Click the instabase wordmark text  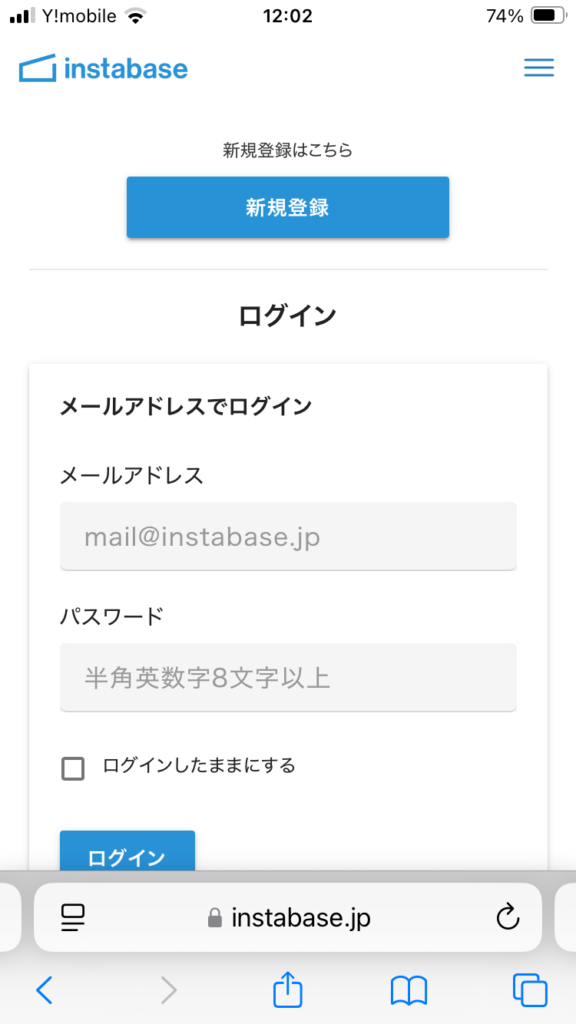pyautogui.click(x=126, y=69)
